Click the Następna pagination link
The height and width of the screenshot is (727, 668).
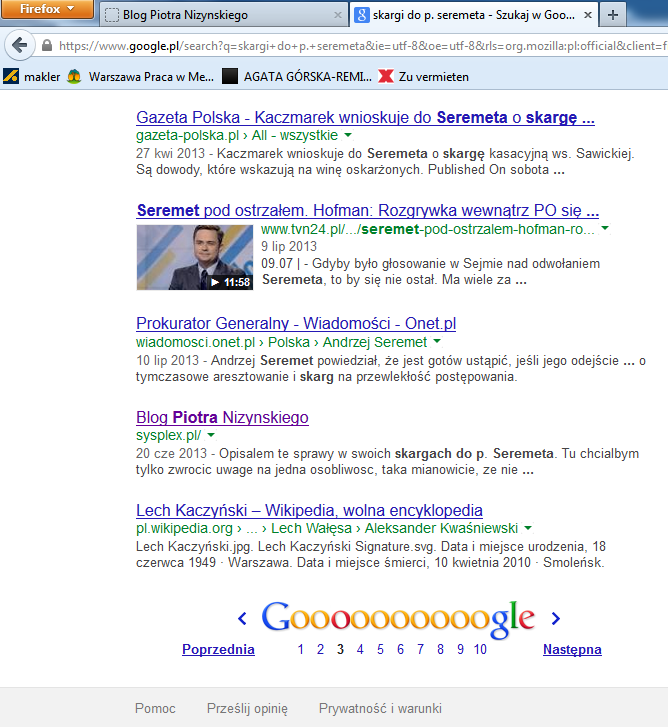click(572, 649)
